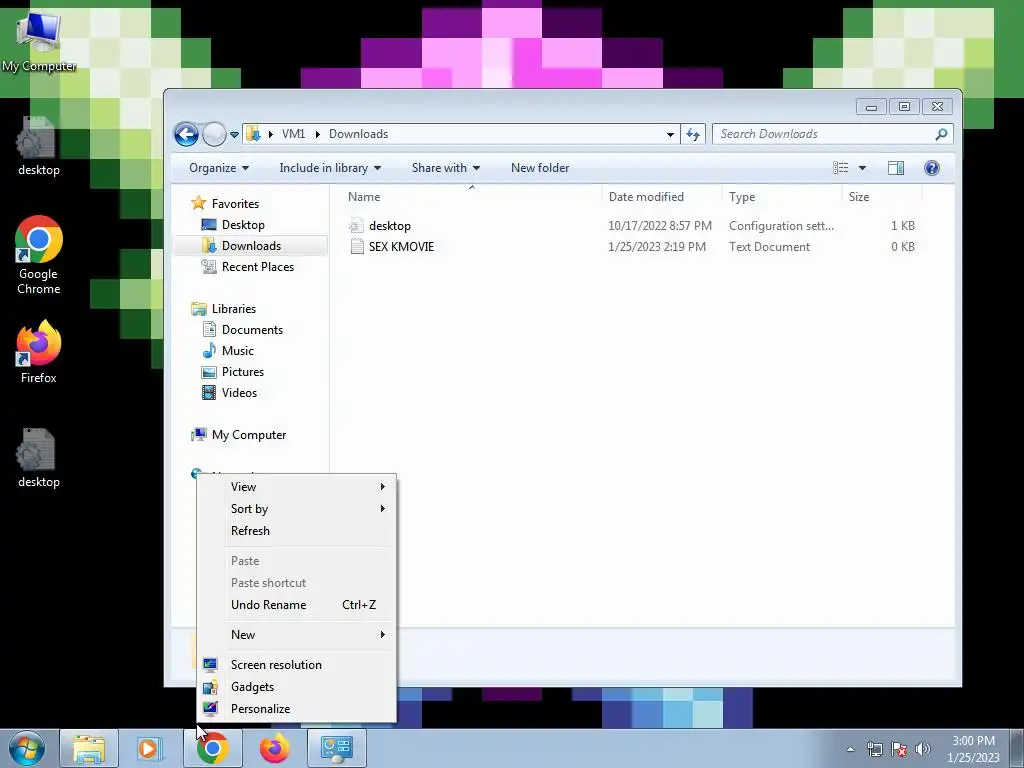Launch Firefox from the taskbar
This screenshot has width=1024, height=768.
point(275,748)
